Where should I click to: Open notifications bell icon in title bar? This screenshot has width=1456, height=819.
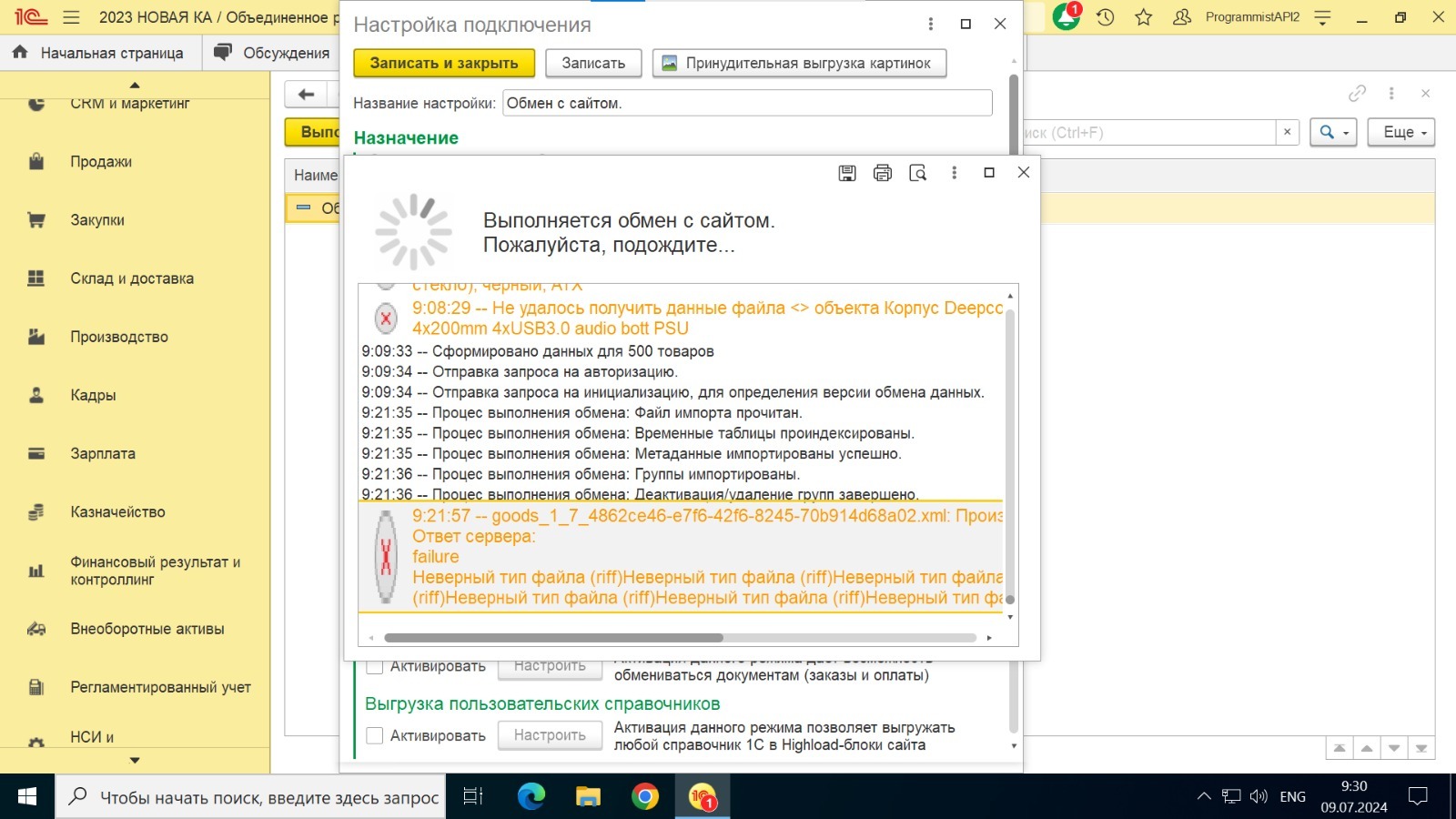[x=1066, y=17]
